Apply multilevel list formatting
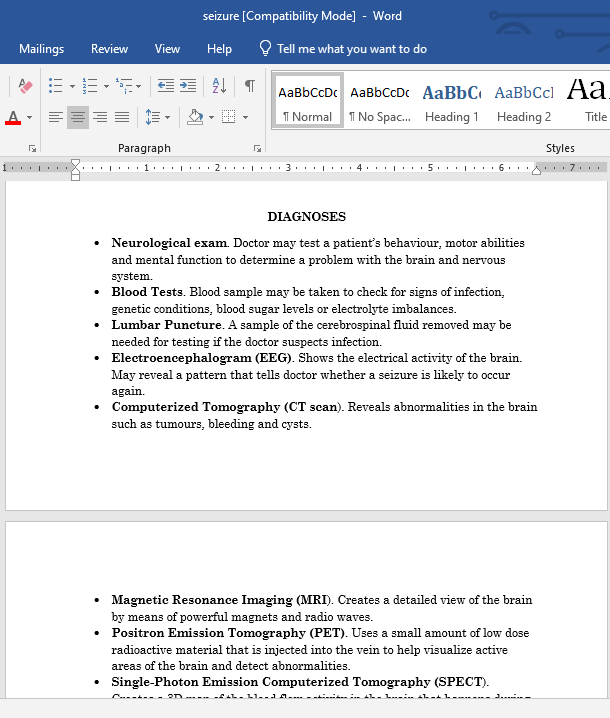Screen dimensions: 610x718 click(124, 86)
